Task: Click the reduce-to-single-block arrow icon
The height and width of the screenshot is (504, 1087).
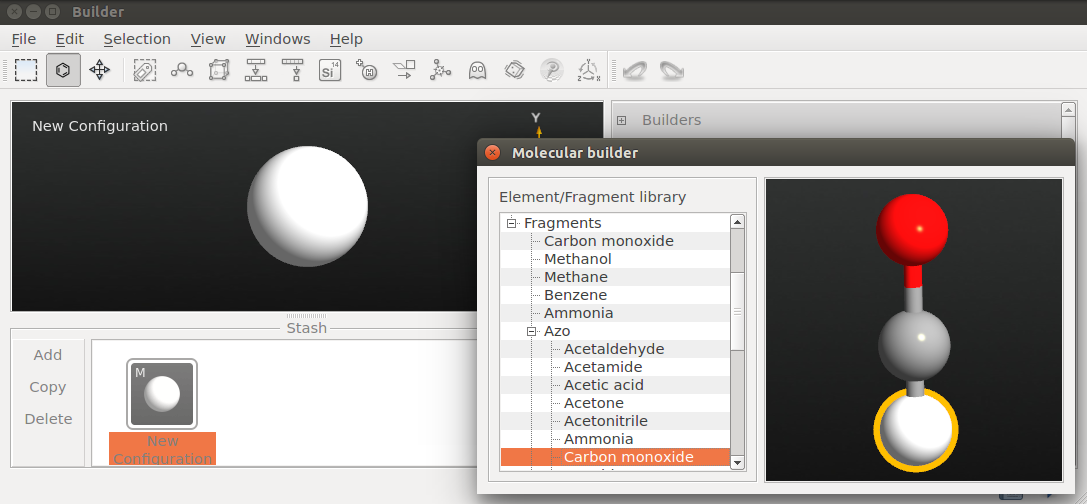Action: pyautogui.click(x=293, y=70)
